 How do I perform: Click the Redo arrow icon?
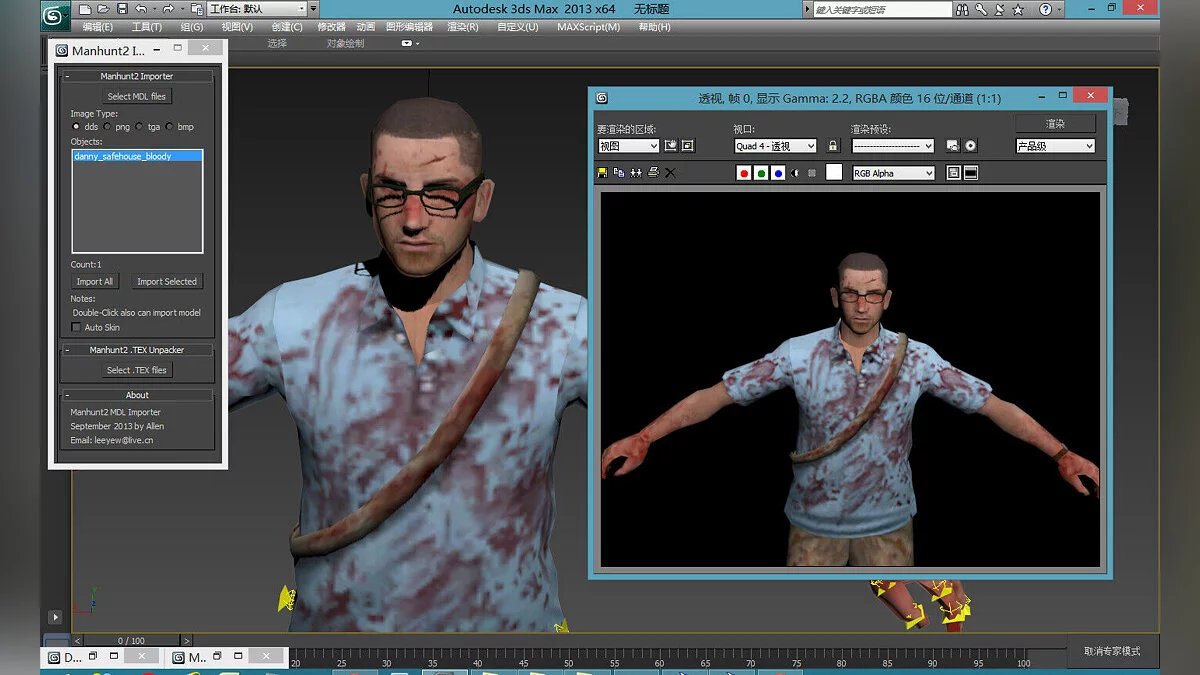[x=168, y=10]
